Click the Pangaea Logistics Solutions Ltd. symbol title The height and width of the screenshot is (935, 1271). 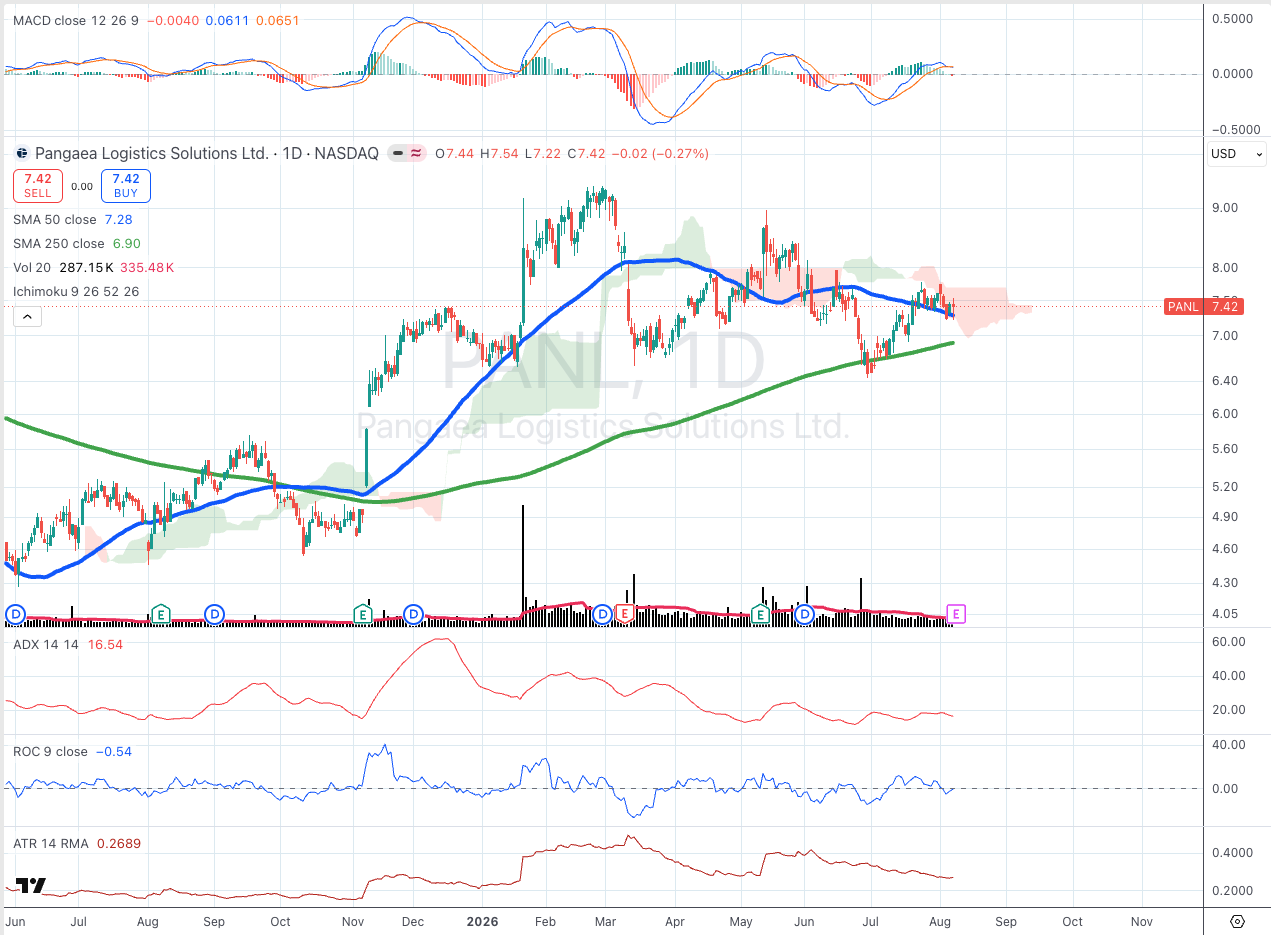click(152, 154)
